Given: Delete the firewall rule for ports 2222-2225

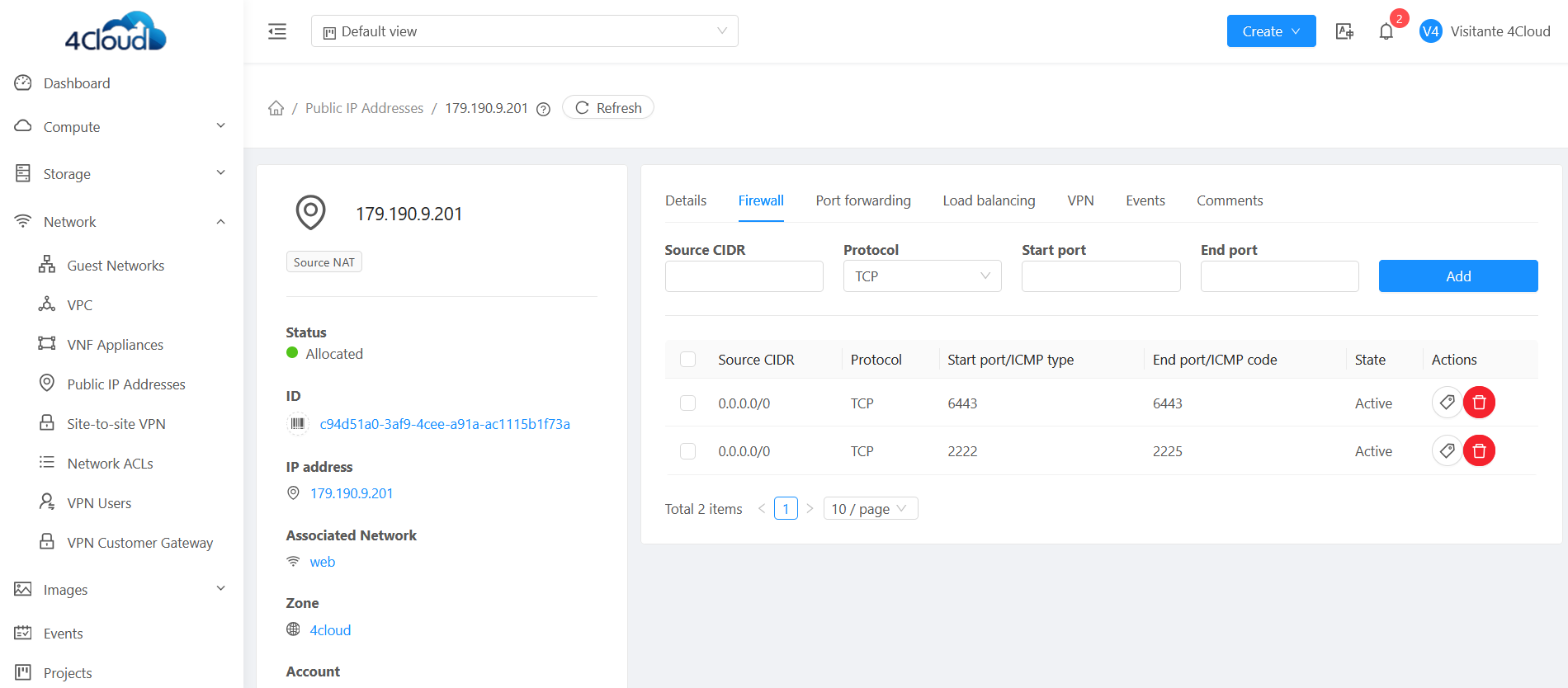Looking at the screenshot, I should coord(1479,450).
